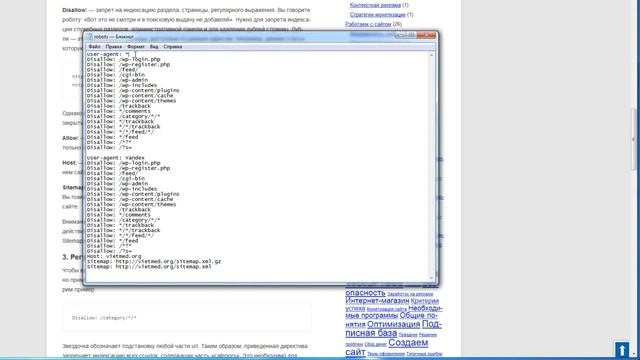Open the Контекстная реклама category link
This screenshot has width=640, height=360.
coord(375,5)
